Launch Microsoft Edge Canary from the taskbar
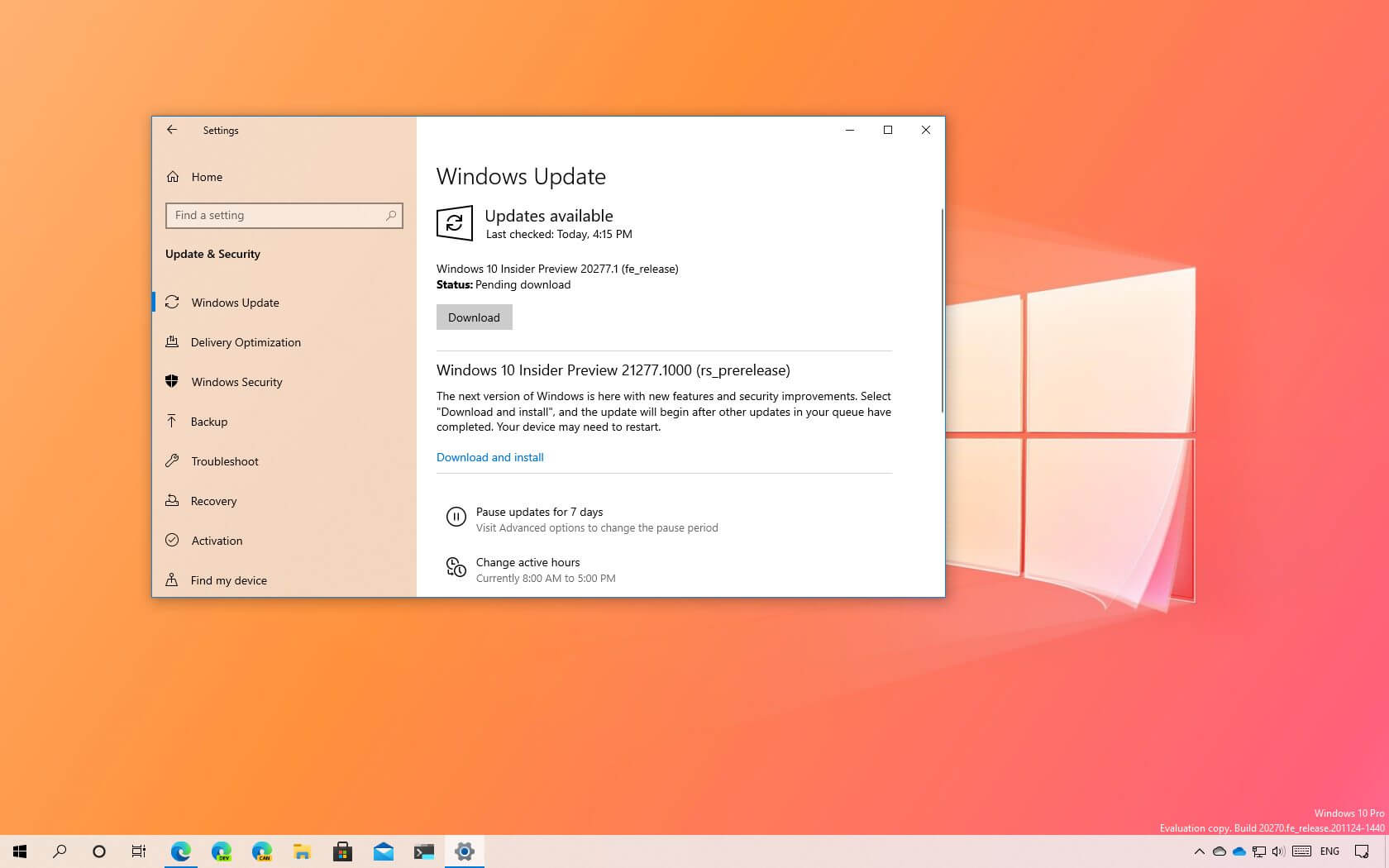Viewport: 1389px width, 868px height. 262,851
